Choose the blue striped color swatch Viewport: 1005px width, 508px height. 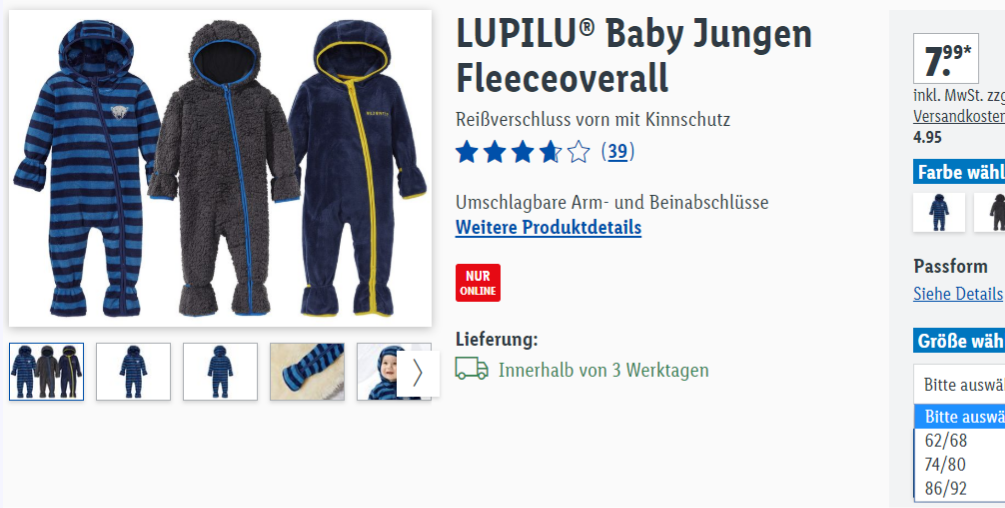tap(939, 213)
